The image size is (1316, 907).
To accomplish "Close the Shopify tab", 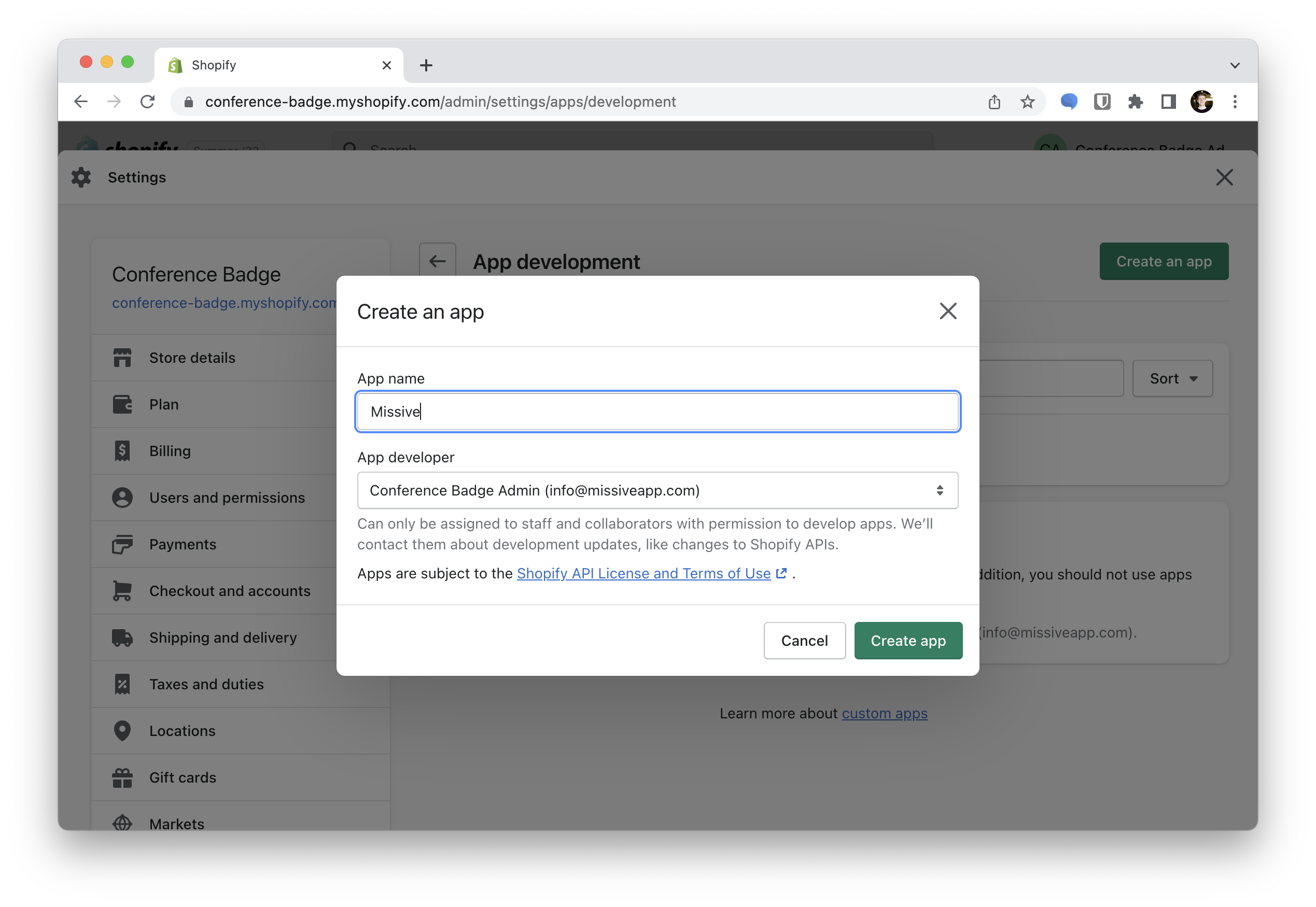I will click(x=387, y=65).
